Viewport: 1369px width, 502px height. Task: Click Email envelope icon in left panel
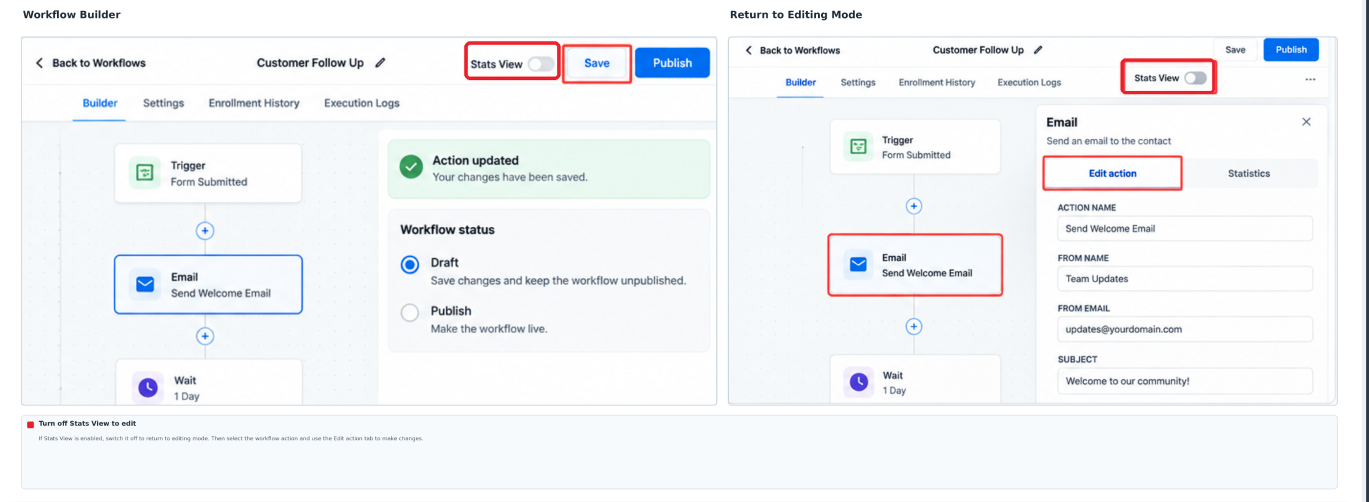coord(145,285)
